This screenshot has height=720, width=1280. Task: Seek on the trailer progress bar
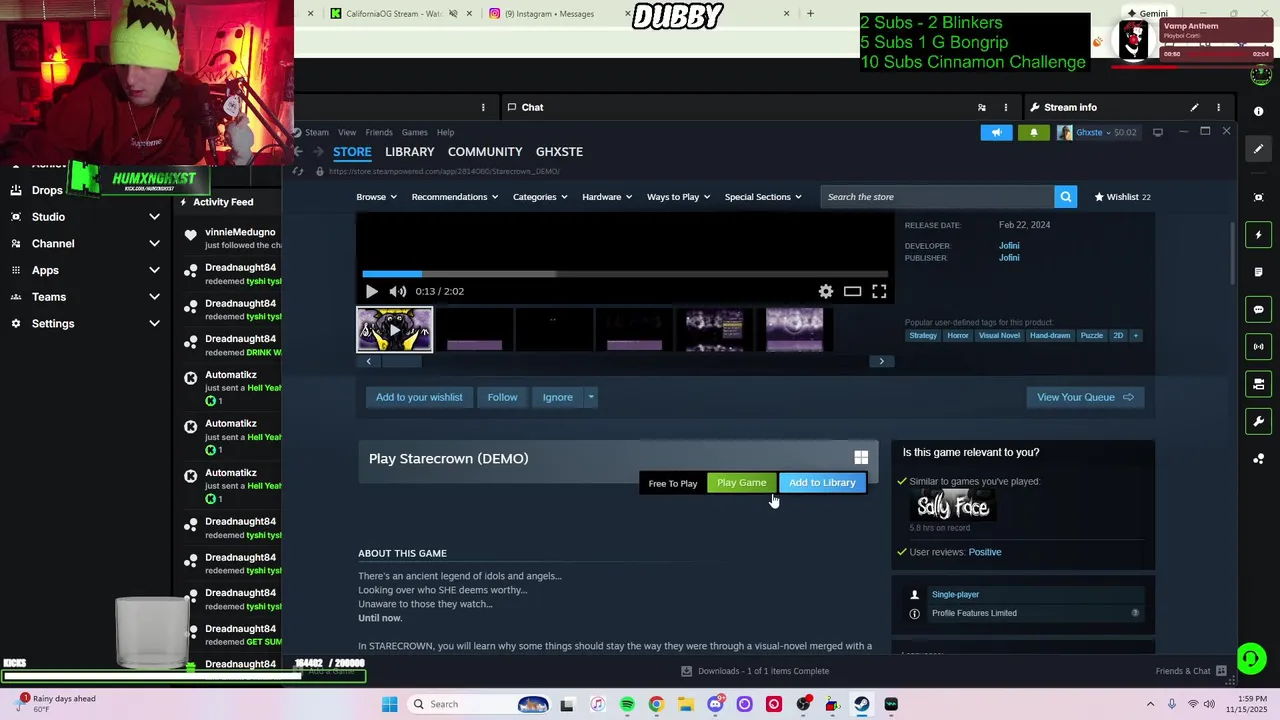tap(624, 273)
